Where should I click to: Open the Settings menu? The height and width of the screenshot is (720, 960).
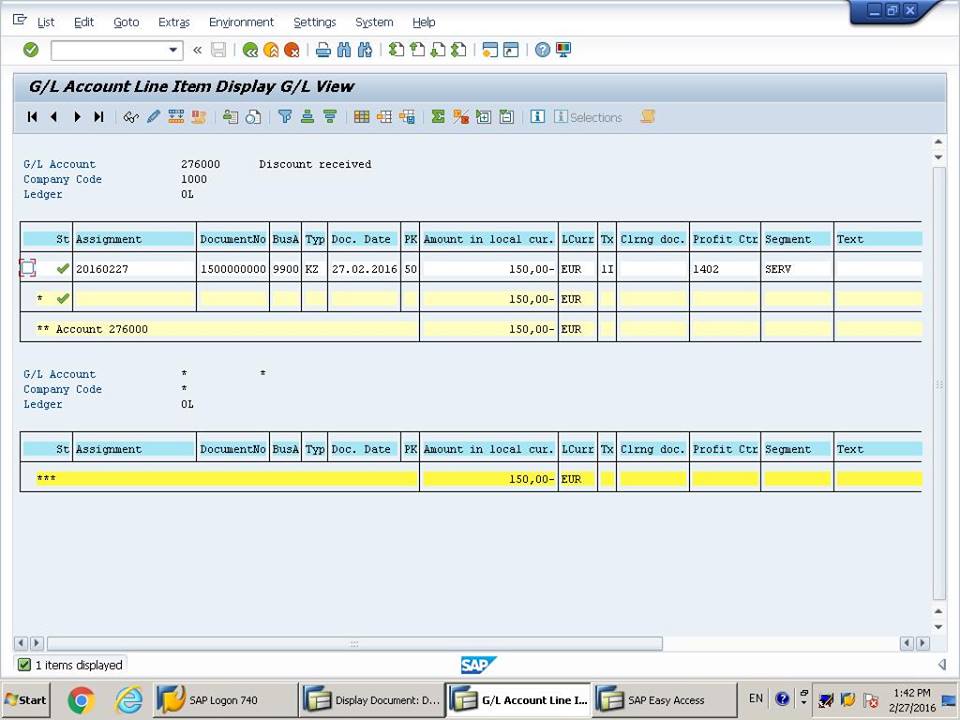pos(315,23)
